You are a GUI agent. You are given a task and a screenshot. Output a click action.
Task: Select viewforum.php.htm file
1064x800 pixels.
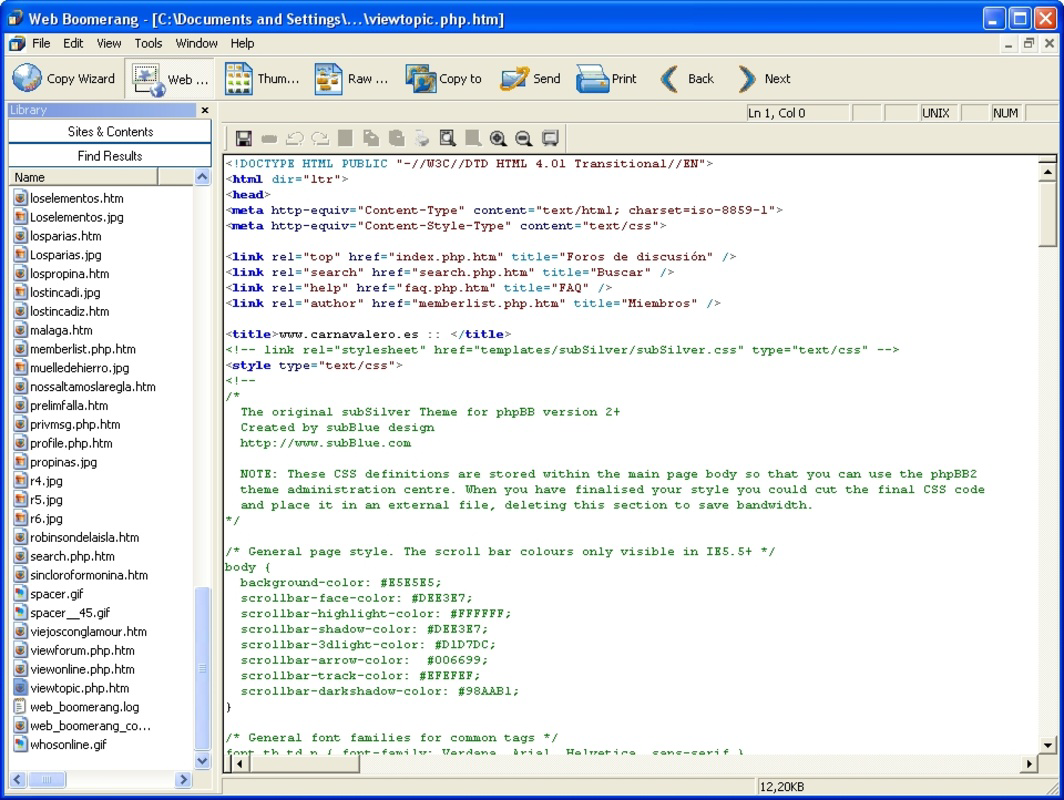click(x=75, y=650)
